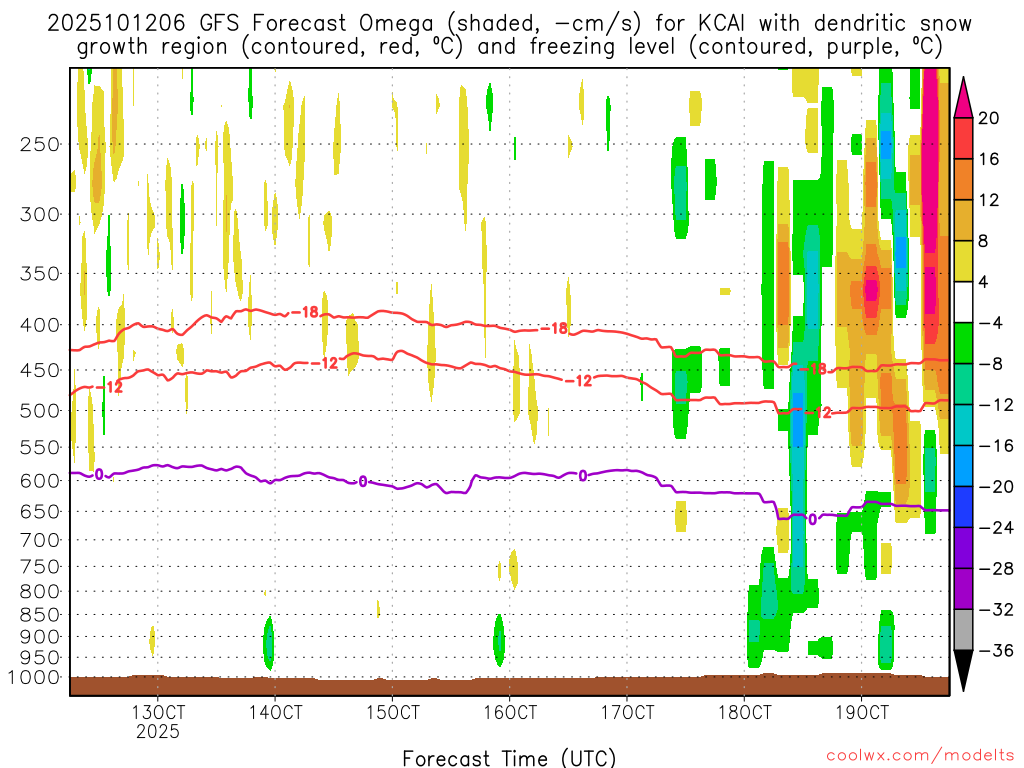Click the 300 pressure level label
The height and width of the screenshot is (768, 1024).
tap(40, 214)
